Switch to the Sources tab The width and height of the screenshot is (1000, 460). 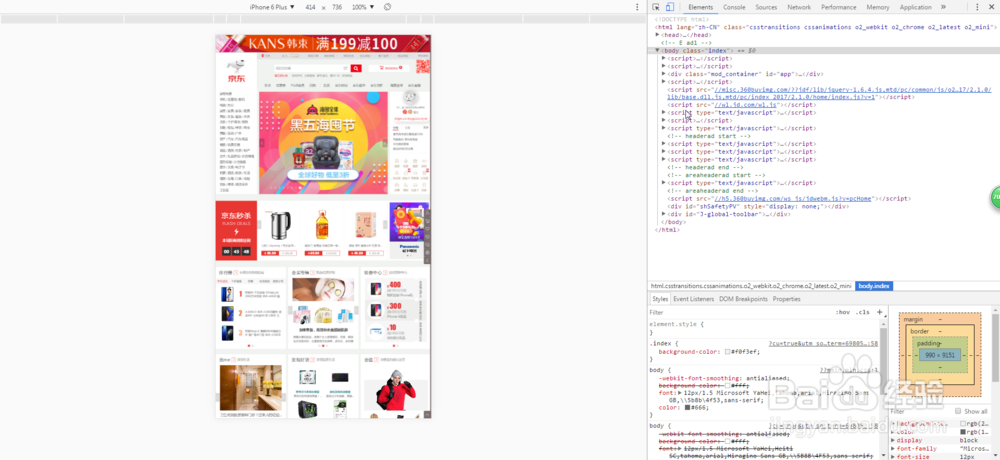tap(766, 7)
